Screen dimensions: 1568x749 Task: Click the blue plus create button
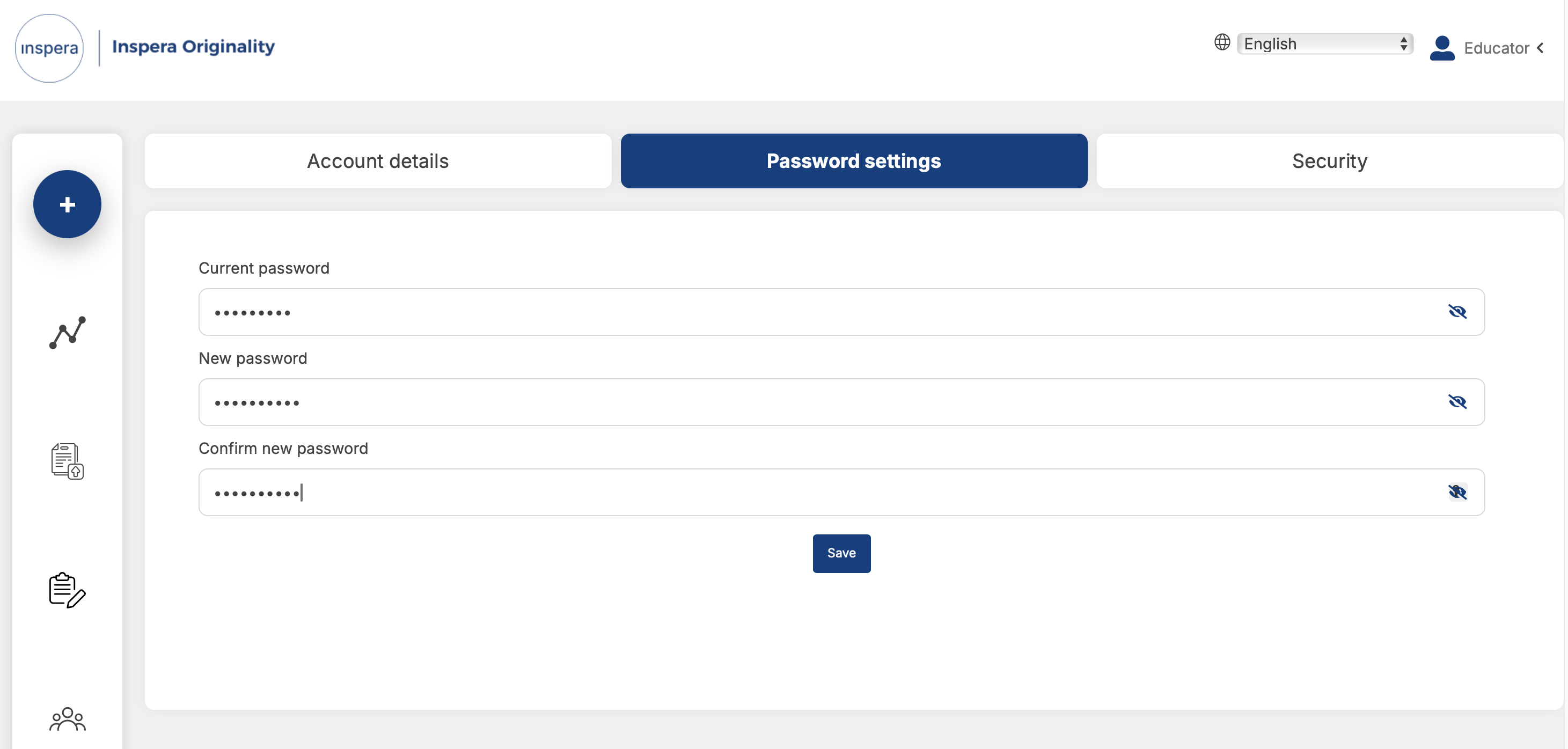pos(67,204)
